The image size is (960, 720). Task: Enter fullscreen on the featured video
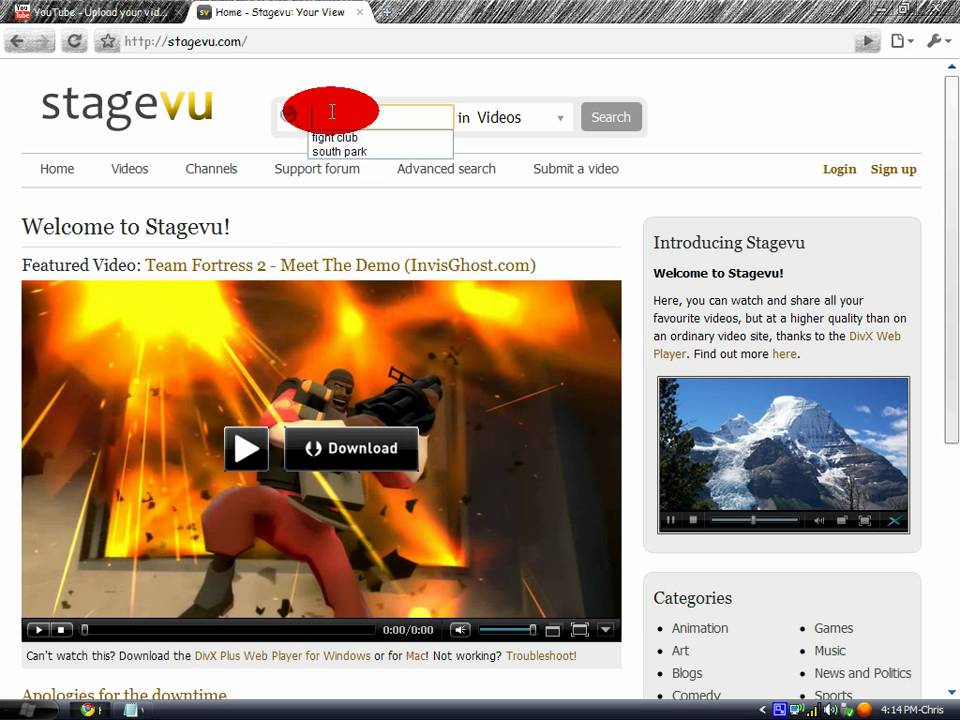click(x=579, y=629)
